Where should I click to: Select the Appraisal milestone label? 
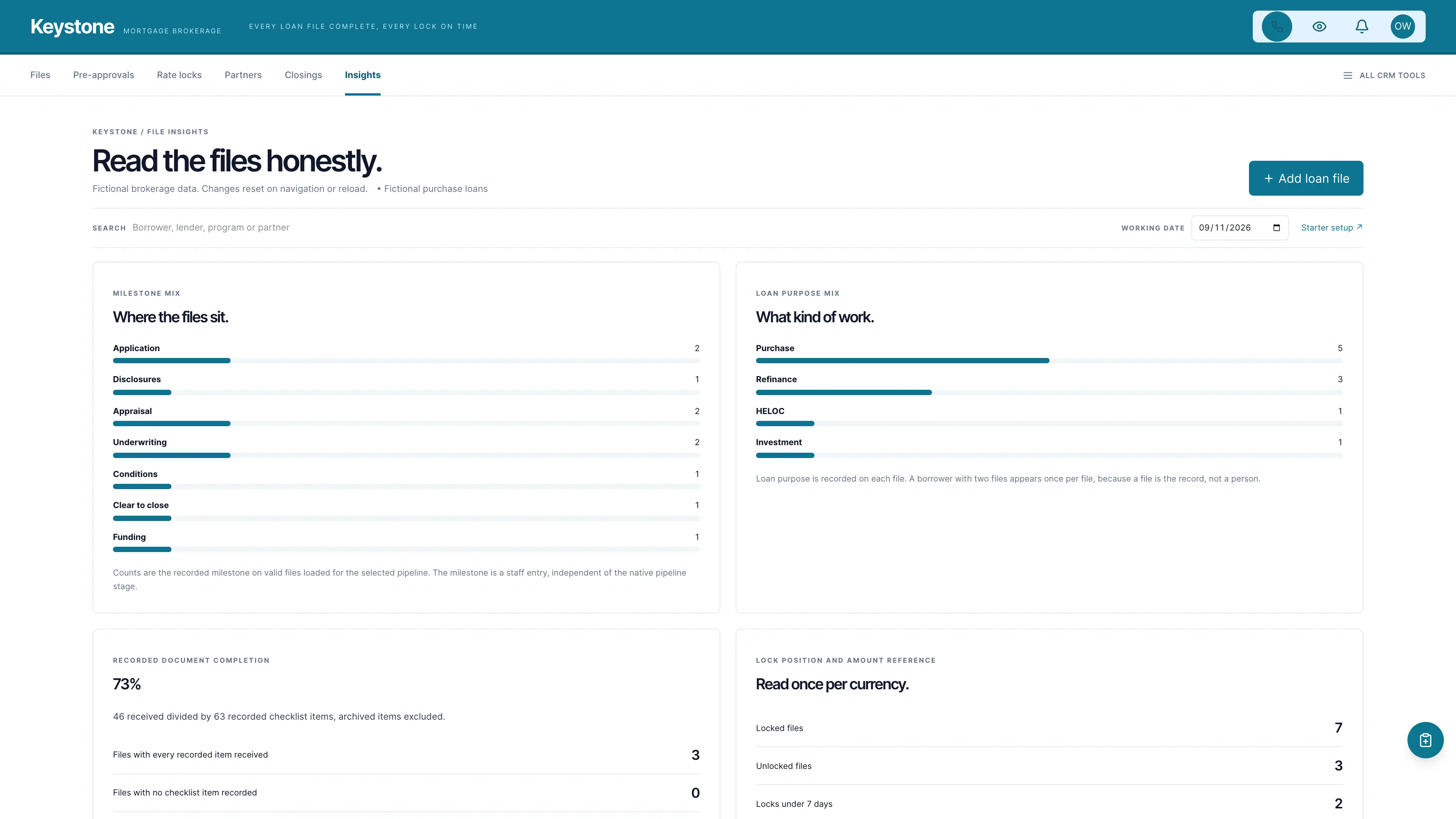[132, 411]
